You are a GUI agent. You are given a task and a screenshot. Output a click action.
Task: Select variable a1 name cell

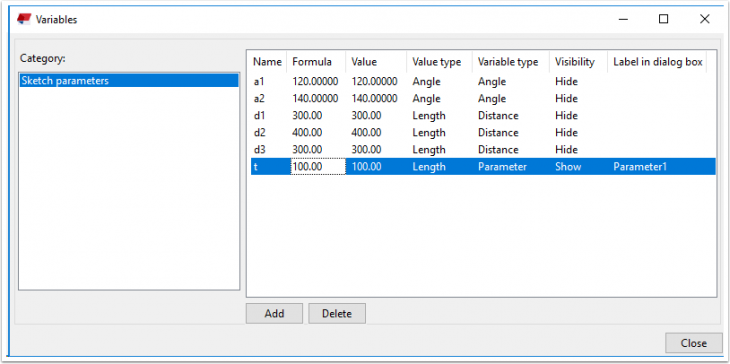click(x=259, y=81)
